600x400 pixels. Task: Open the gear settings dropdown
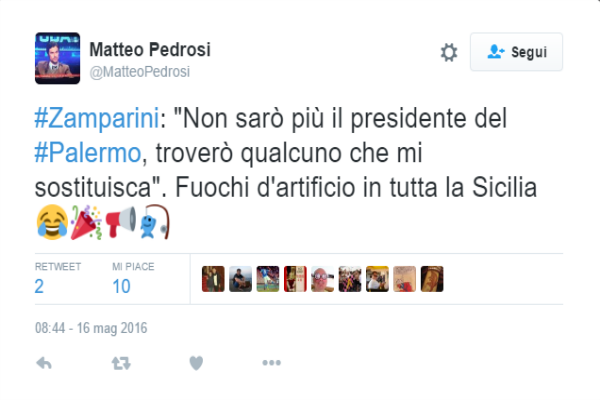(449, 52)
